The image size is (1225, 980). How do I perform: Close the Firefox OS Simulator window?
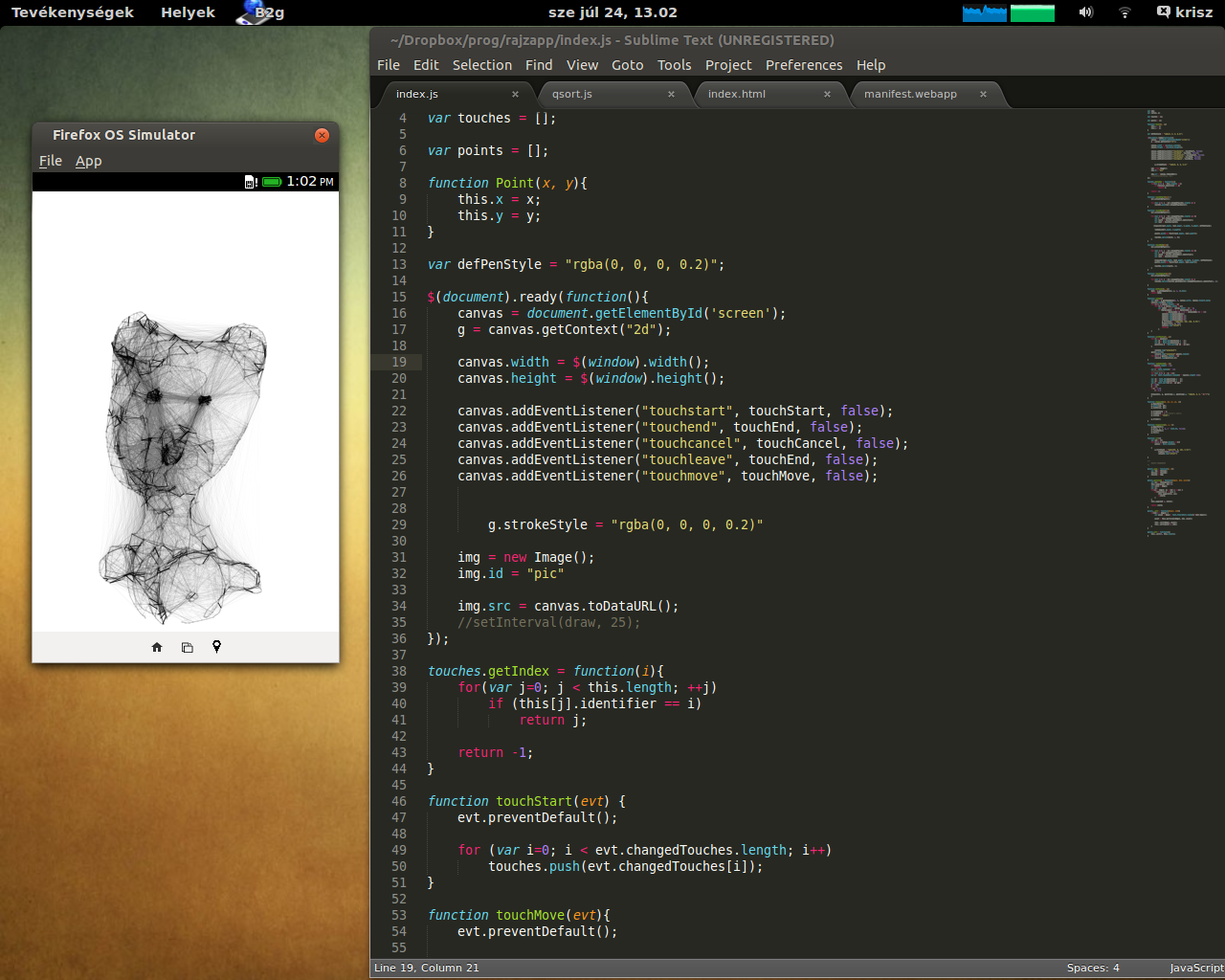[323, 135]
